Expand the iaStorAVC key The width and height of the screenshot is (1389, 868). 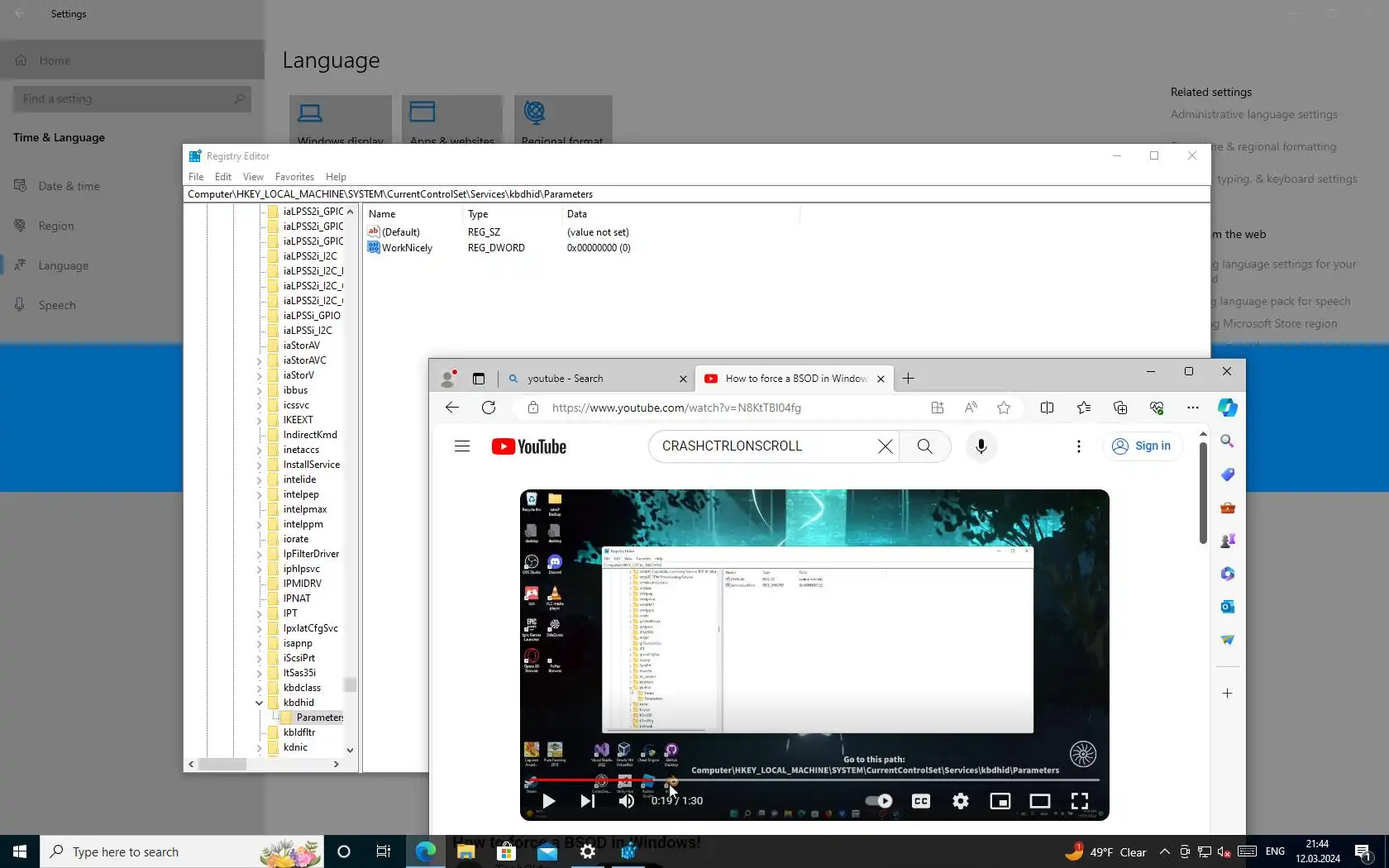point(259,360)
